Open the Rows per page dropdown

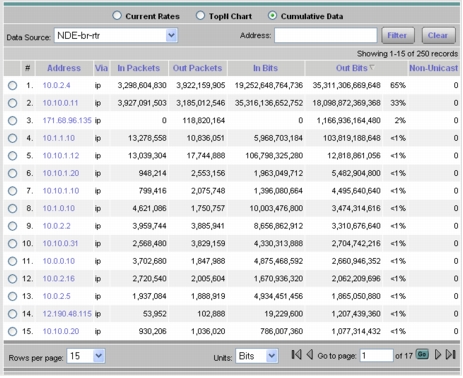click(86, 356)
